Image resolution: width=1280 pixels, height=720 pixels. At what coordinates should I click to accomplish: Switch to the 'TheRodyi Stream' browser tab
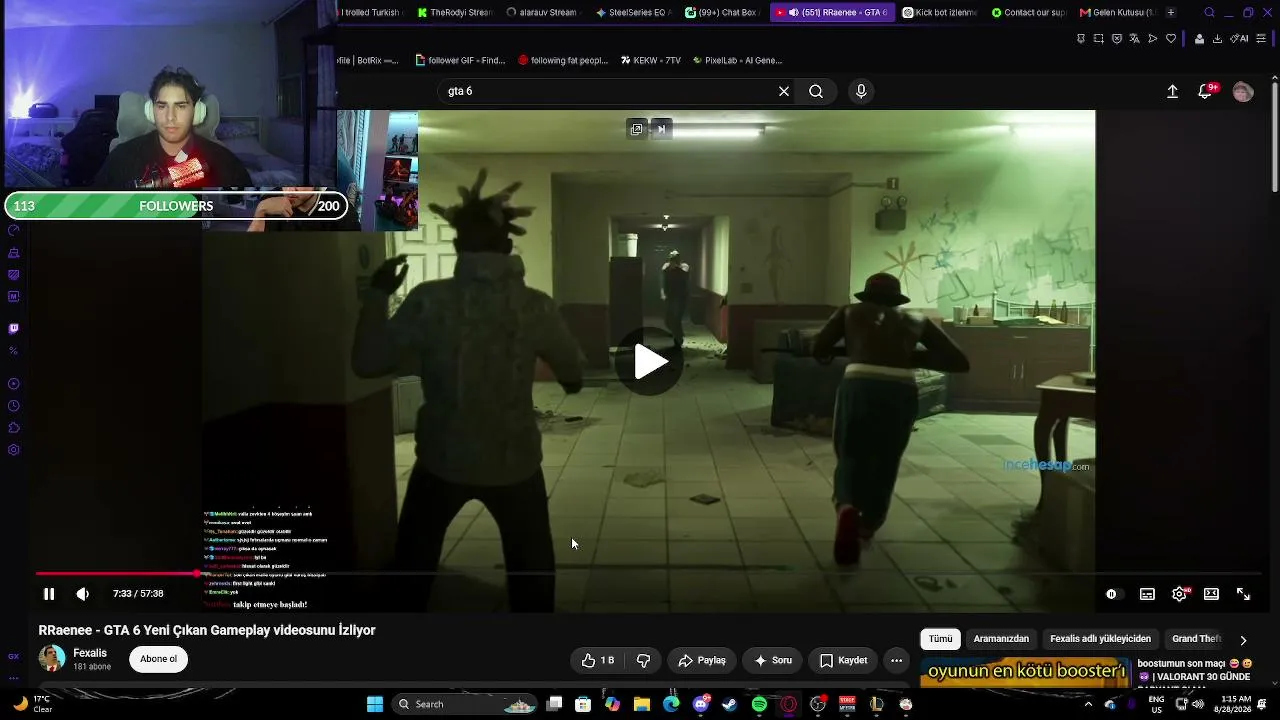(x=454, y=12)
